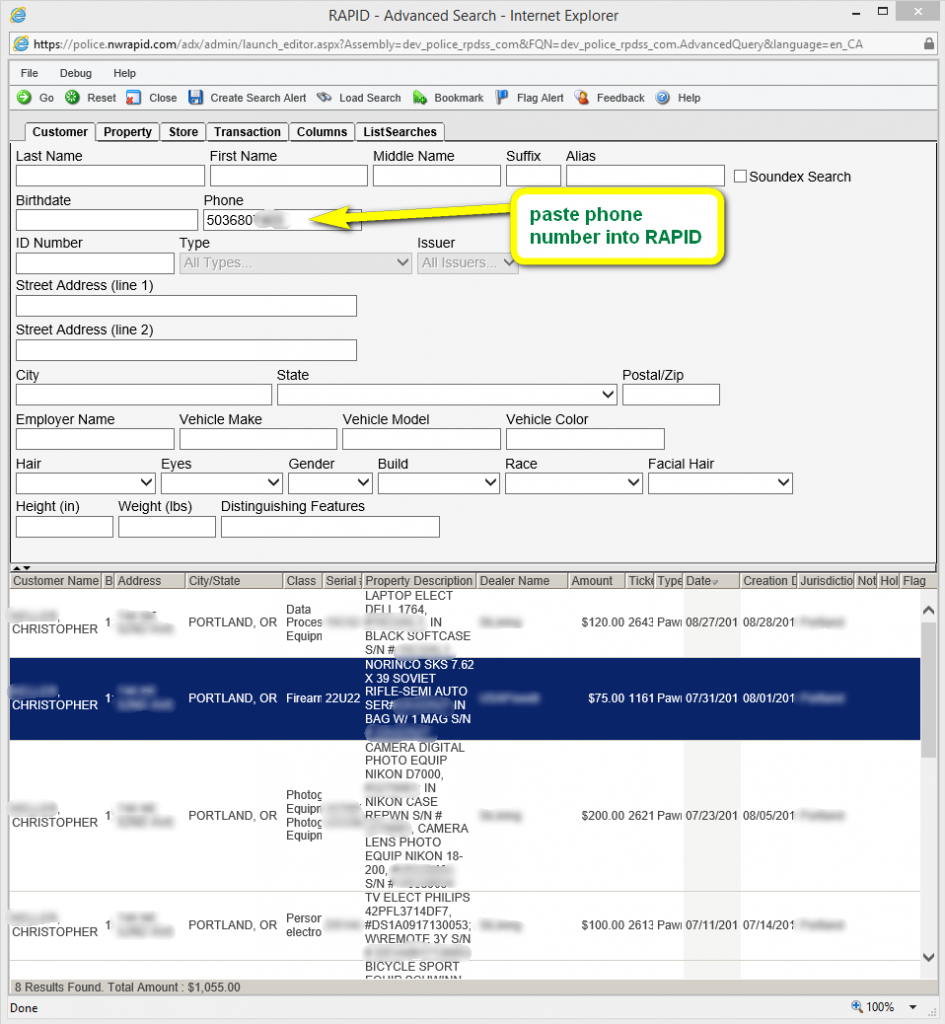Click the Reset button label
This screenshot has height=1024, width=945.
click(x=101, y=98)
